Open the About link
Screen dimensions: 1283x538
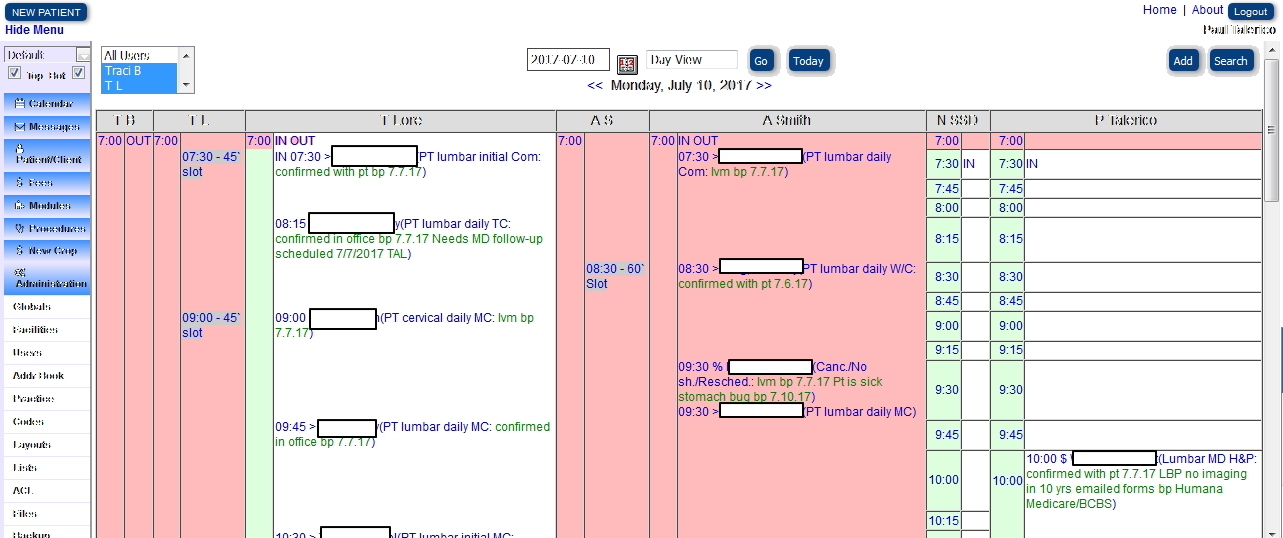(x=1208, y=10)
